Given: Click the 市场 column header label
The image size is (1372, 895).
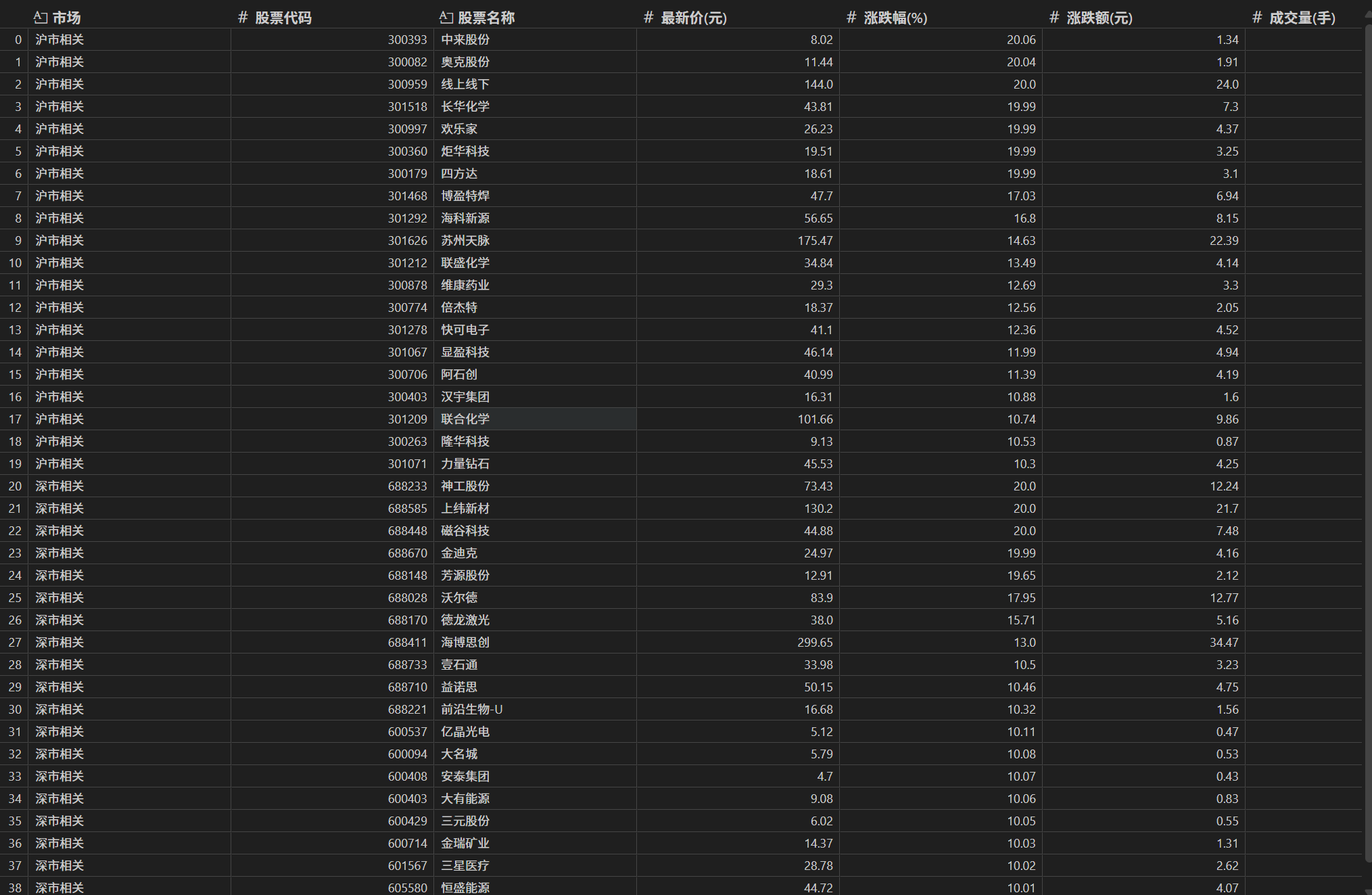Looking at the screenshot, I should [66, 18].
